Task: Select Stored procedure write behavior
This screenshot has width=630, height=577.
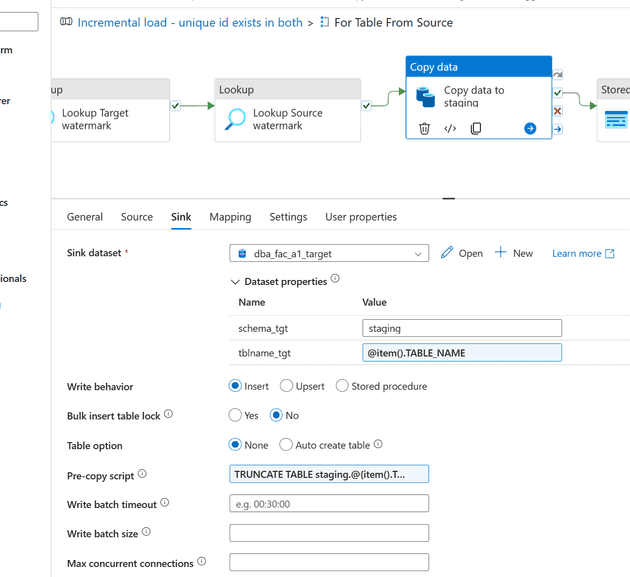Action: pos(342,386)
